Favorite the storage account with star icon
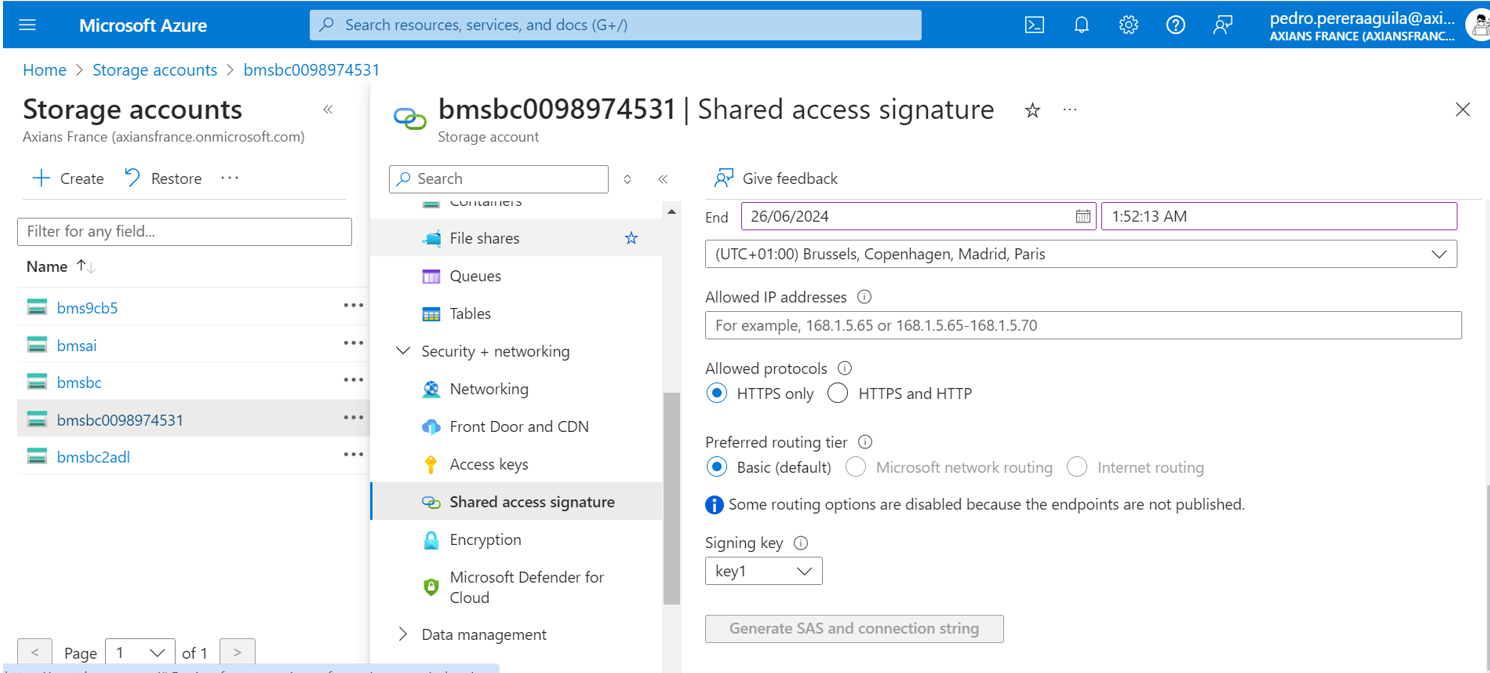Image resolution: width=1490 pixels, height=673 pixels. 1033,110
